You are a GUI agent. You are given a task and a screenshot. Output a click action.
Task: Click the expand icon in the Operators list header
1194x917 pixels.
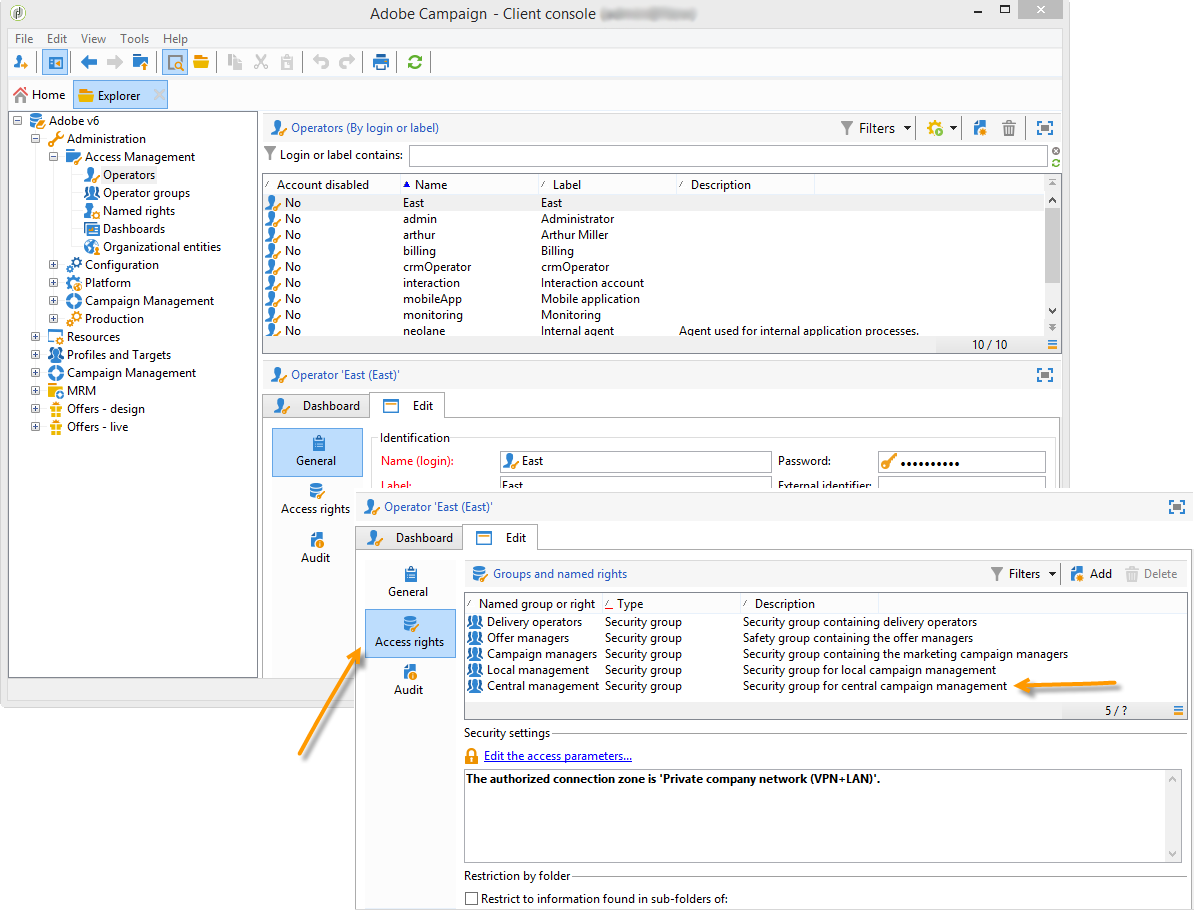(x=1045, y=128)
